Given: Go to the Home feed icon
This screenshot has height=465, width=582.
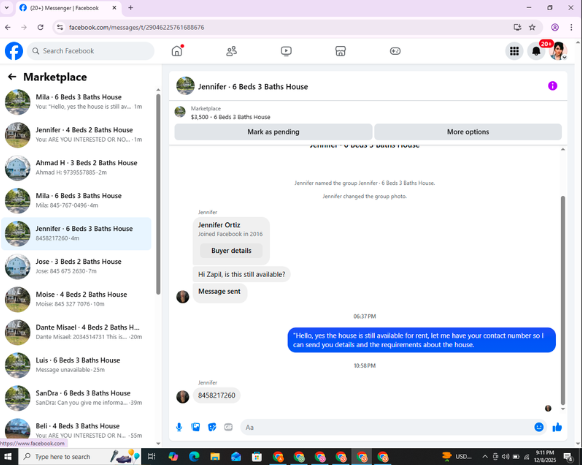Looking at the screenshot, I should (x=177, y=51).
